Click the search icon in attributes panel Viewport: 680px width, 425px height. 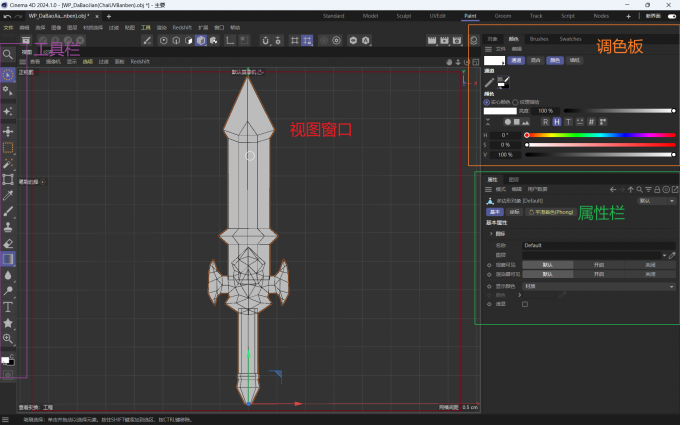(x=639, y=190)
